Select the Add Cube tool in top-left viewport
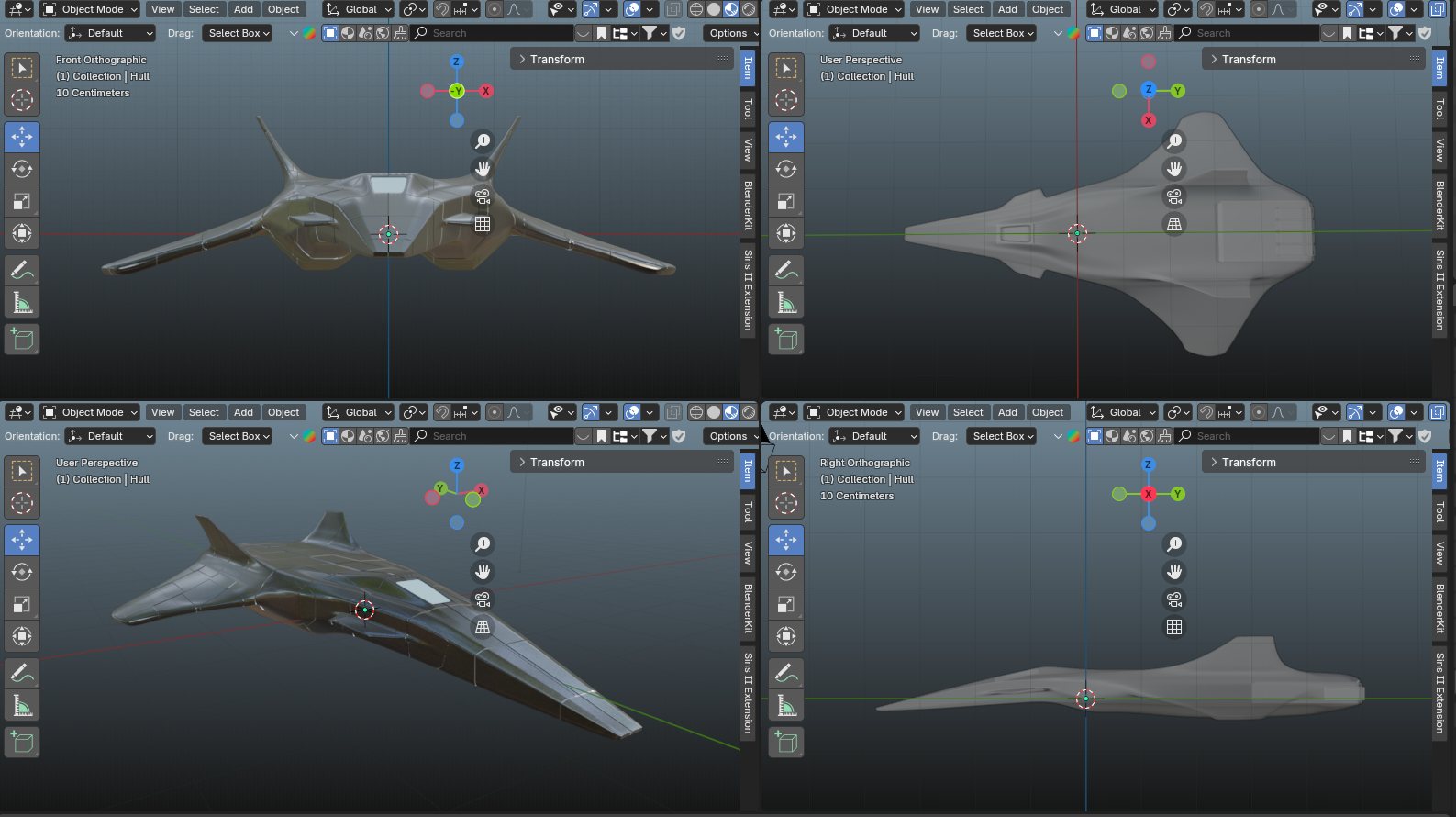Viewport: 1456px width, 817px height. (22, 339)
